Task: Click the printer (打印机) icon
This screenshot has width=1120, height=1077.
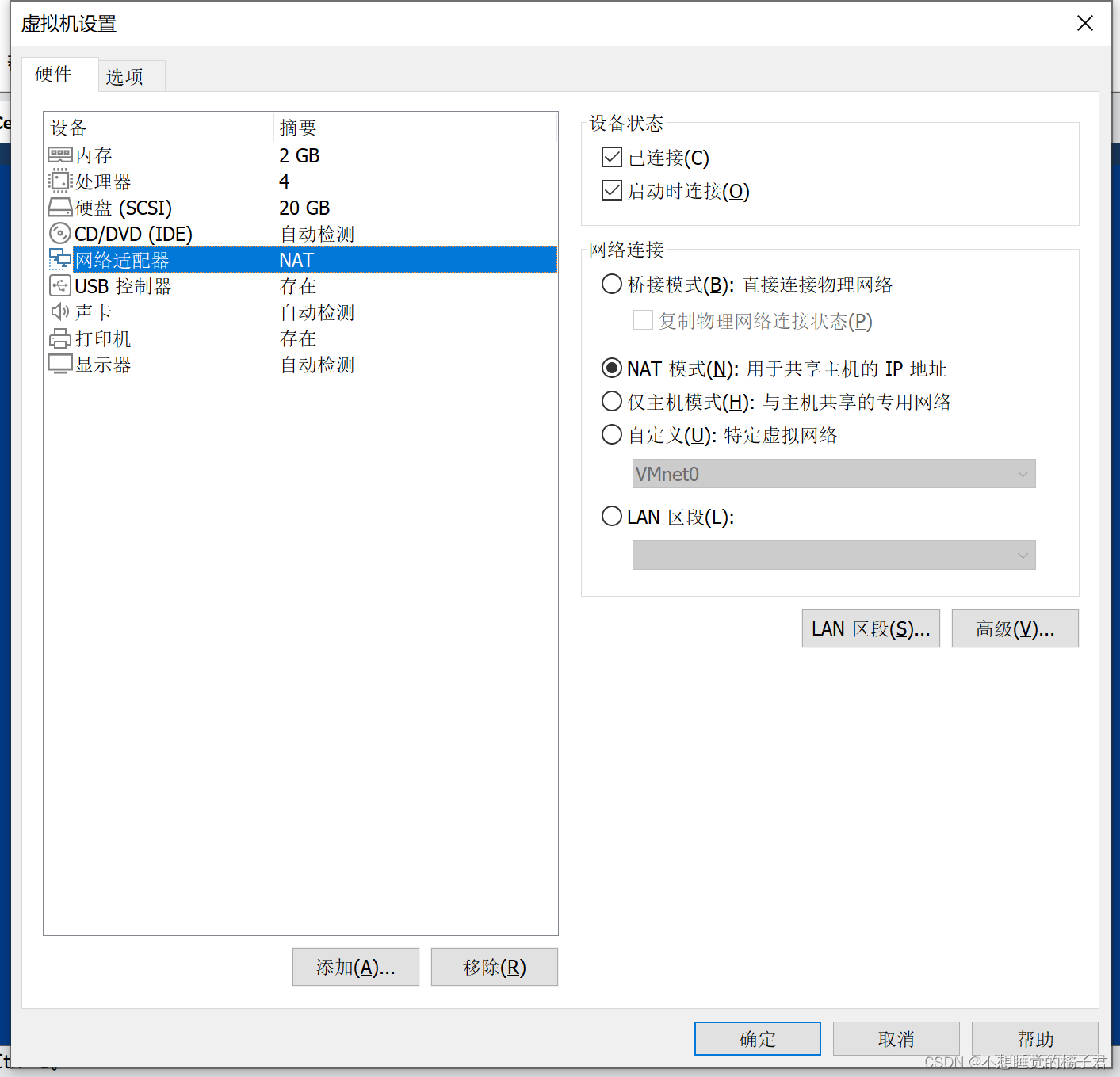Action: click(60, 338)
